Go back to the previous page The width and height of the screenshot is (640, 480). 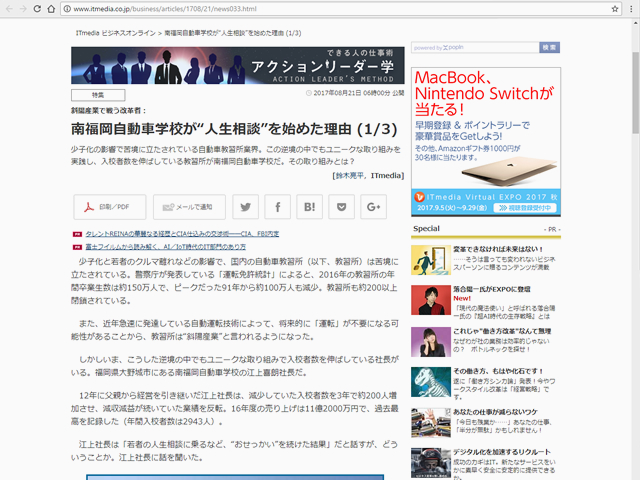point(10,9)
